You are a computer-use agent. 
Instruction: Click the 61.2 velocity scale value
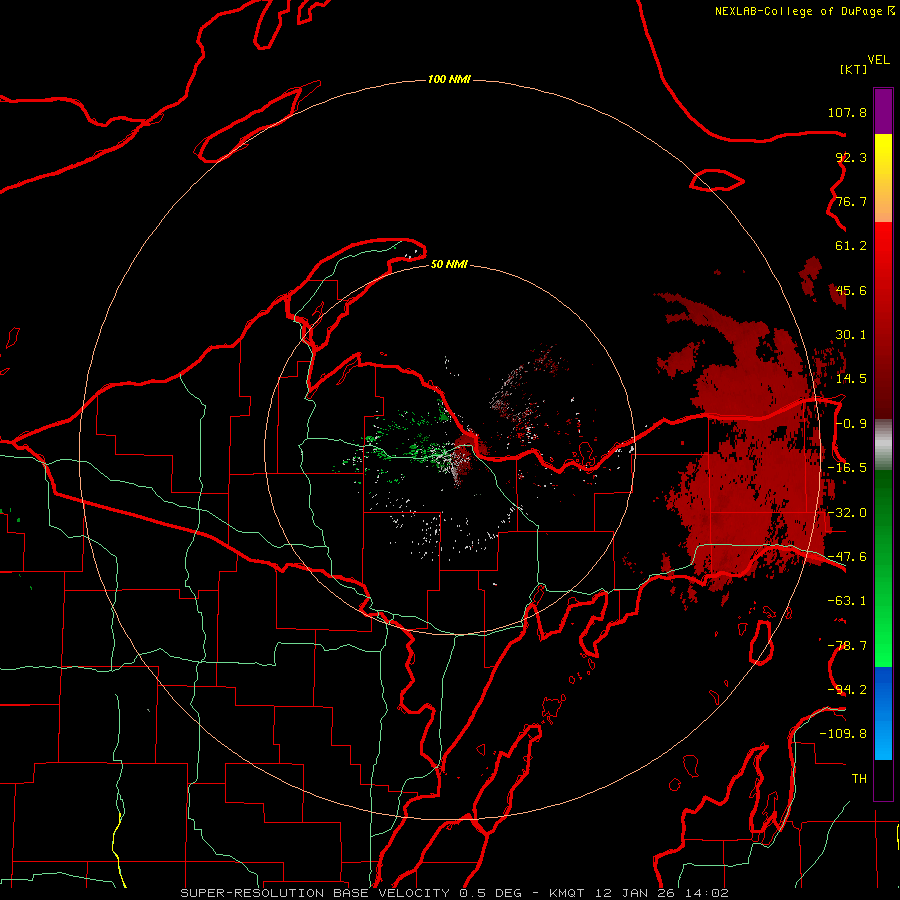pyautogui.click(x=851, y=246)
